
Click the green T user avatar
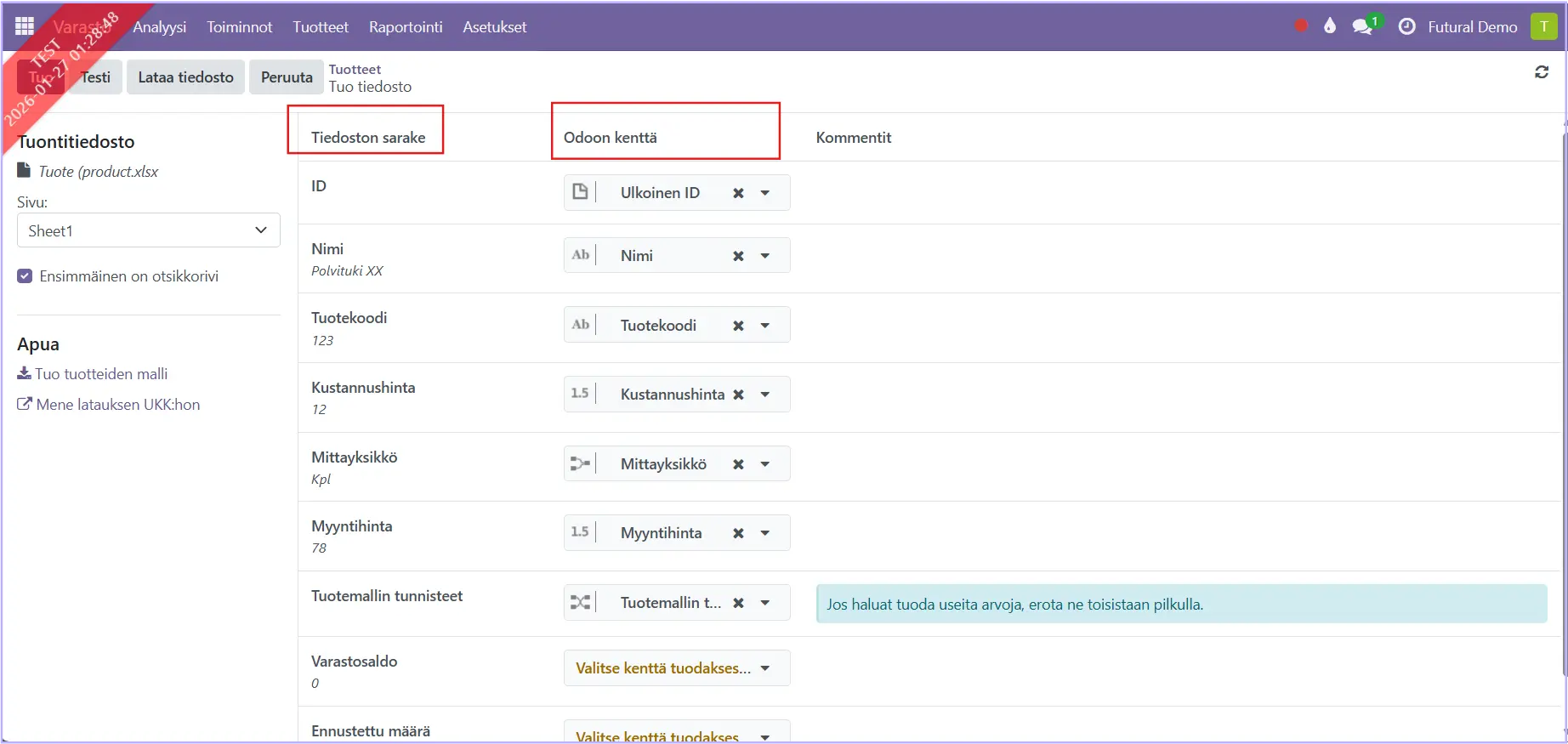tap(1543, 26)
